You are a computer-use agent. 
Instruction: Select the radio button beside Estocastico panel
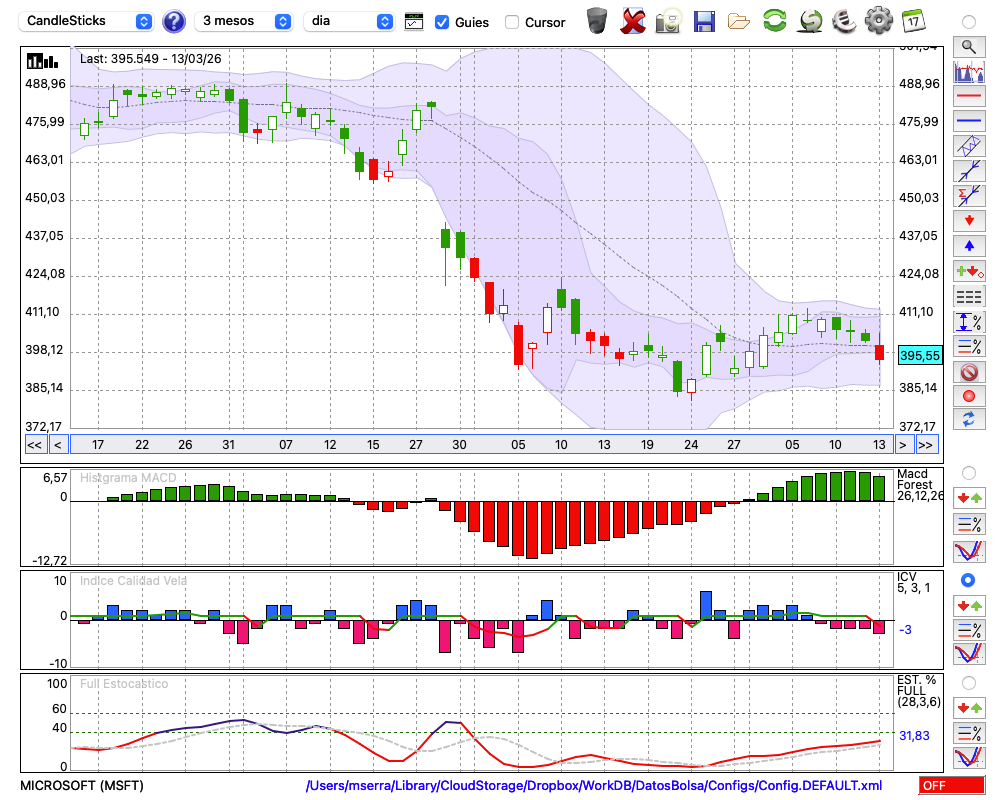click(x=968, y=683)
